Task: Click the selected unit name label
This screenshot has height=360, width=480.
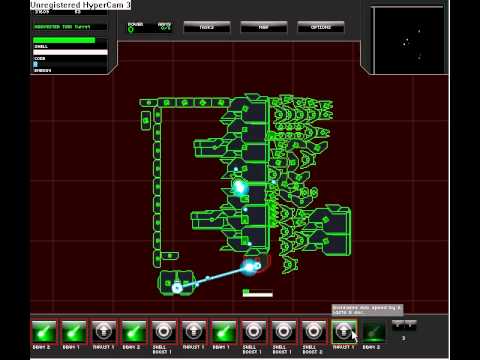Action: [62, 27]
